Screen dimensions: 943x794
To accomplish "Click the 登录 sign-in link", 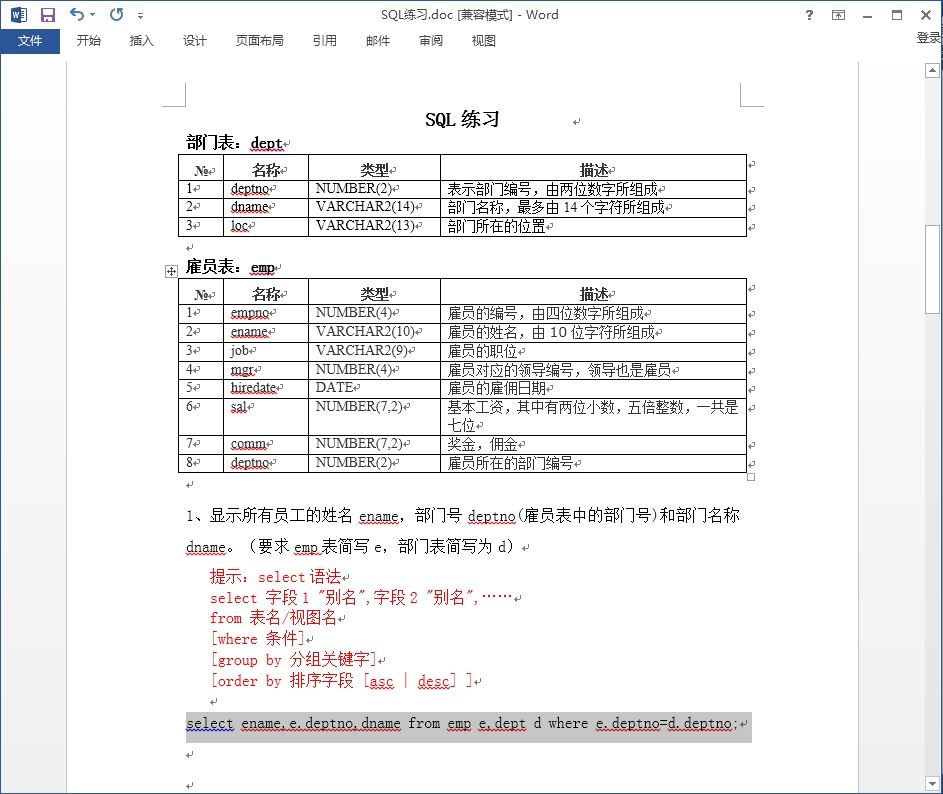I will click(x=928, y=38).
